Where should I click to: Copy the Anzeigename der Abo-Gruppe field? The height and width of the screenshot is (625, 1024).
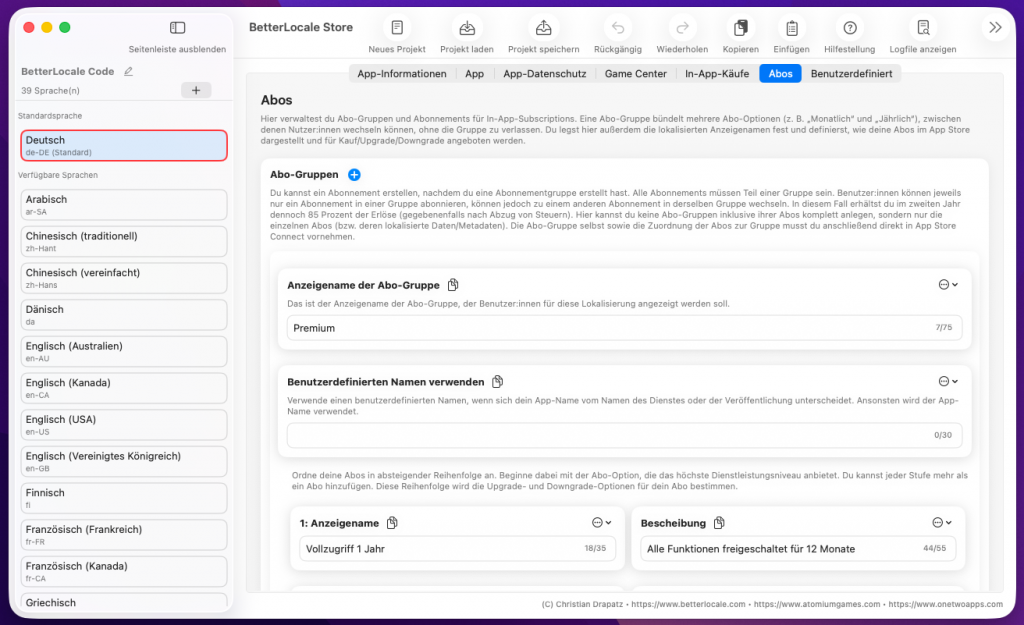453,285
